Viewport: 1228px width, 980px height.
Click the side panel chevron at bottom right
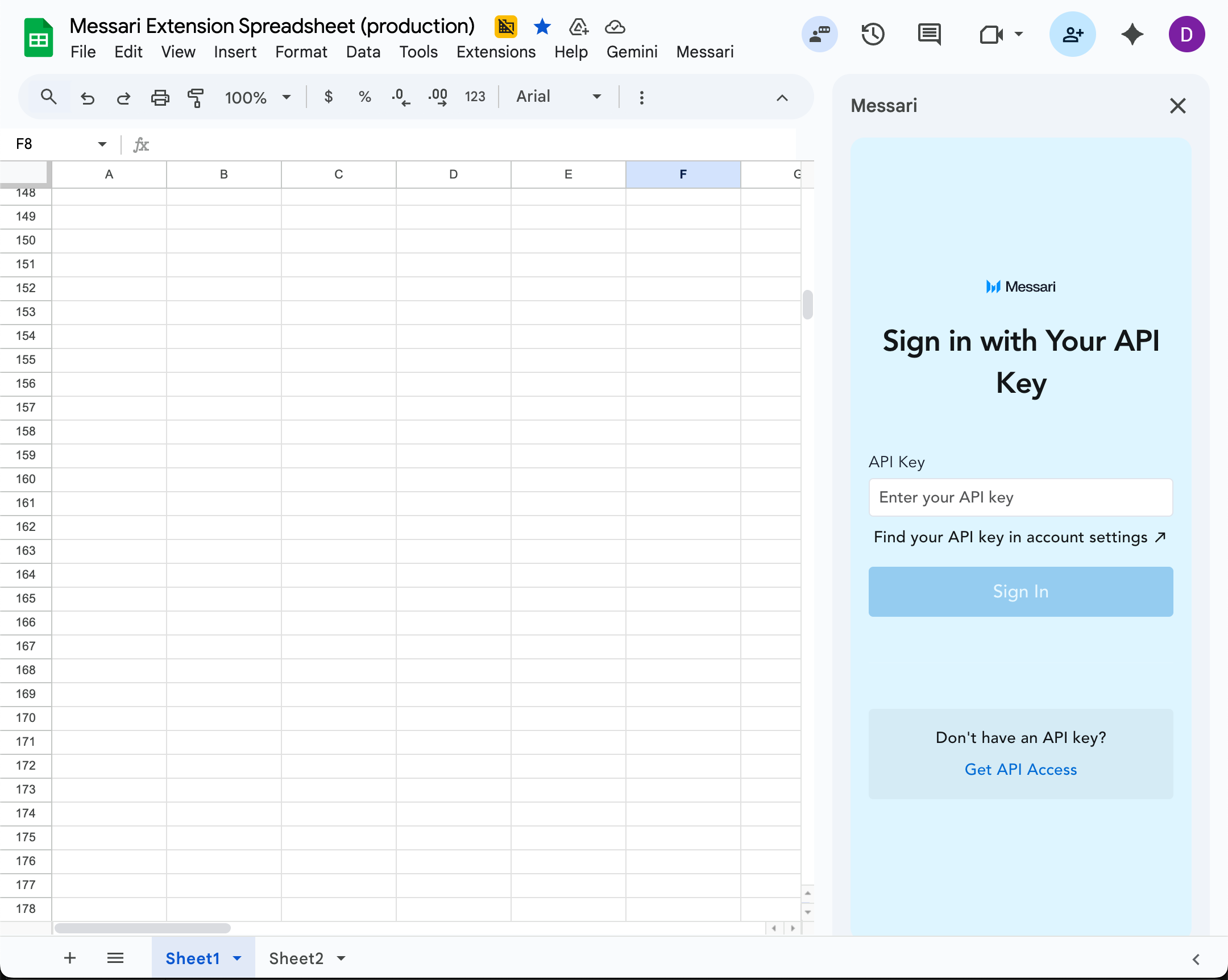coord(1196,960)
